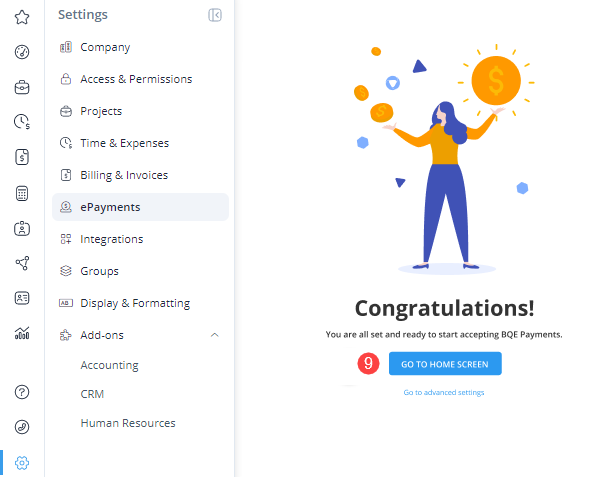This screenshot has height=477, width=610.
Task: Collapse the Settings panel with the arrow icon
Action: pyautogui.click(x=214, y=15)
